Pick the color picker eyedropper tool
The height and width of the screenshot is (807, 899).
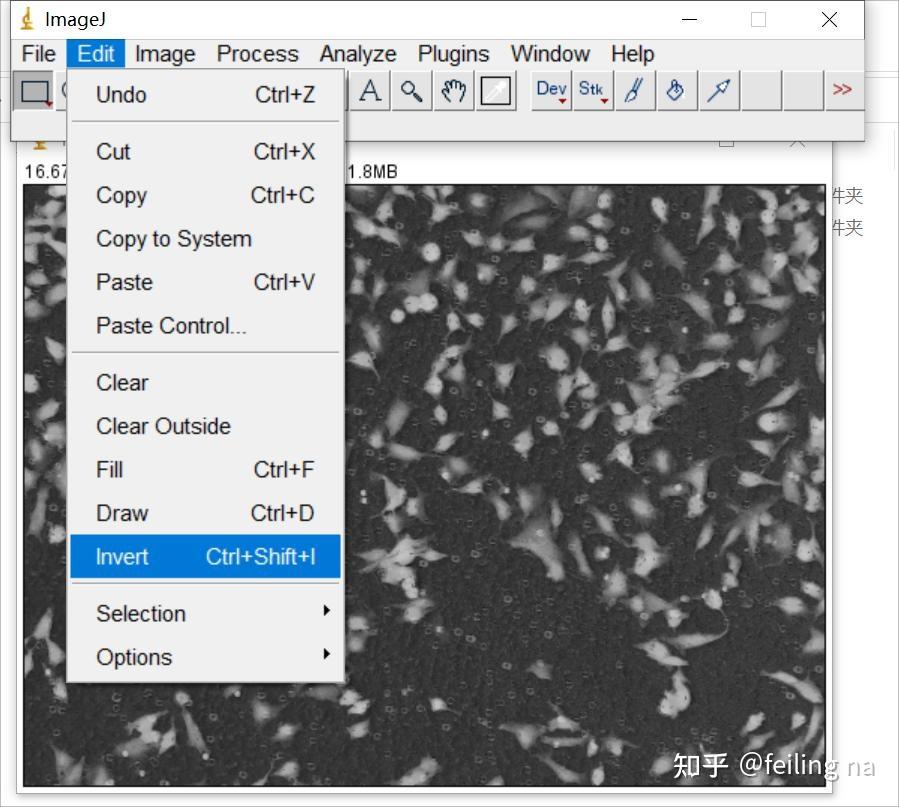click(x=496, y=90)
